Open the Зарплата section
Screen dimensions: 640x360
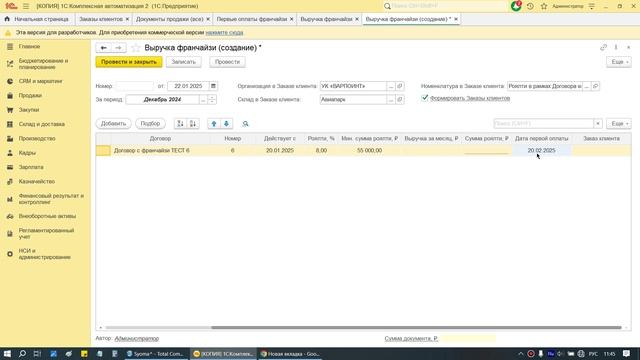point(31,167)
